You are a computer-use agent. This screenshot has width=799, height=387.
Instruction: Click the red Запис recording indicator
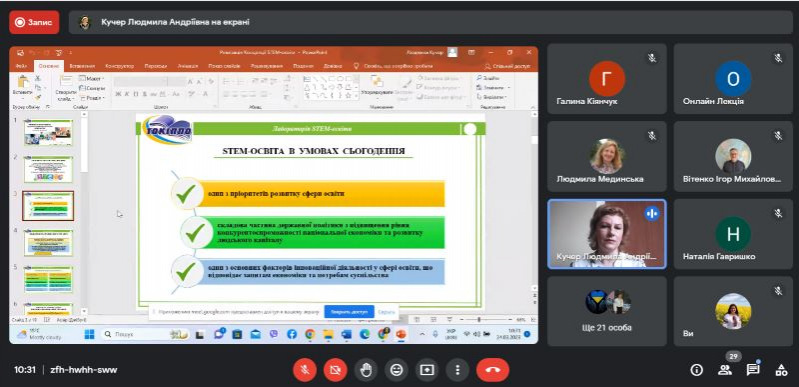point(34,22)
